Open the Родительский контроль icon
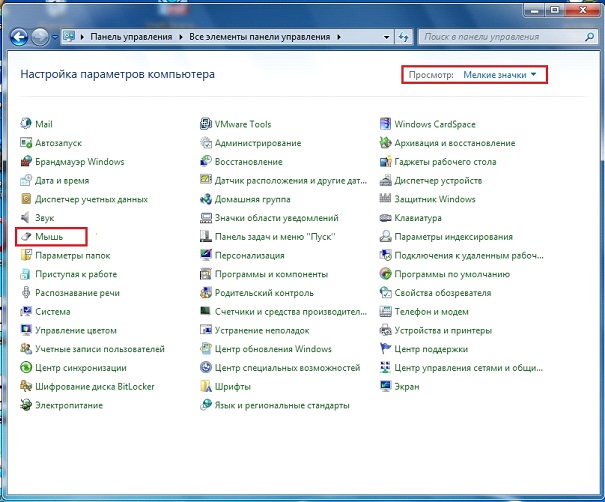Viewport: 605px width, 502px height. click(206, 292)
